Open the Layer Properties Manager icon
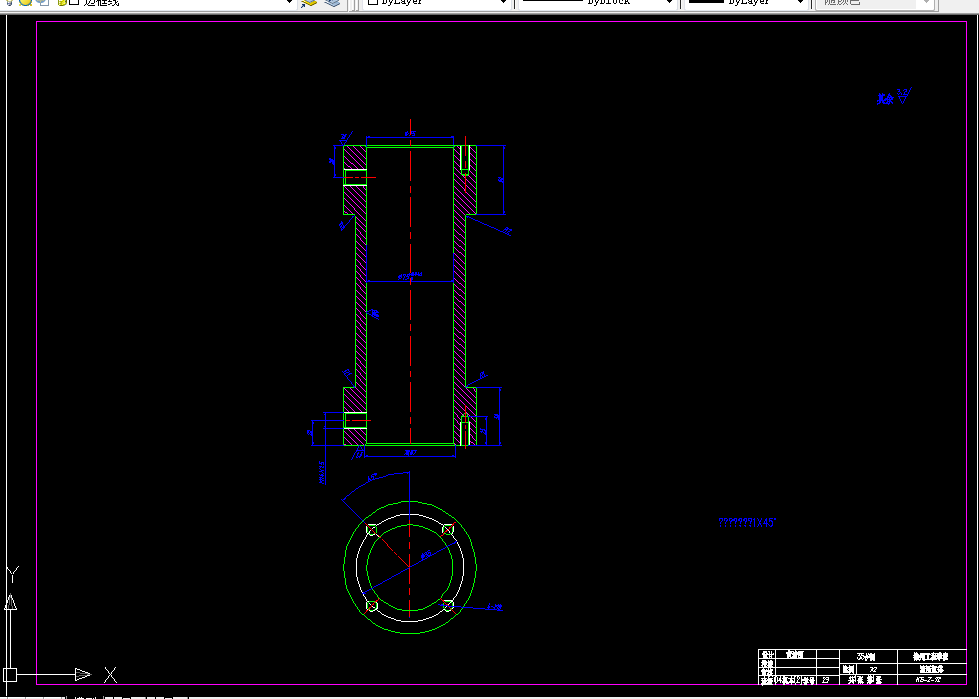The width and height of the screenshot is (979, 699). pyautogui.click(x=309, y=2)
